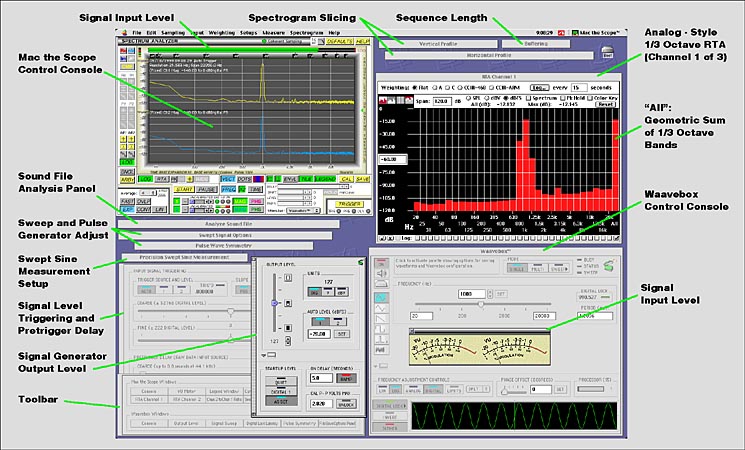Image resolution: width=745 pixels, height=450 pixels.
Task: Select the sawtooth ramp waveform icon in Waavebox
Action: (x=382, y=319)
